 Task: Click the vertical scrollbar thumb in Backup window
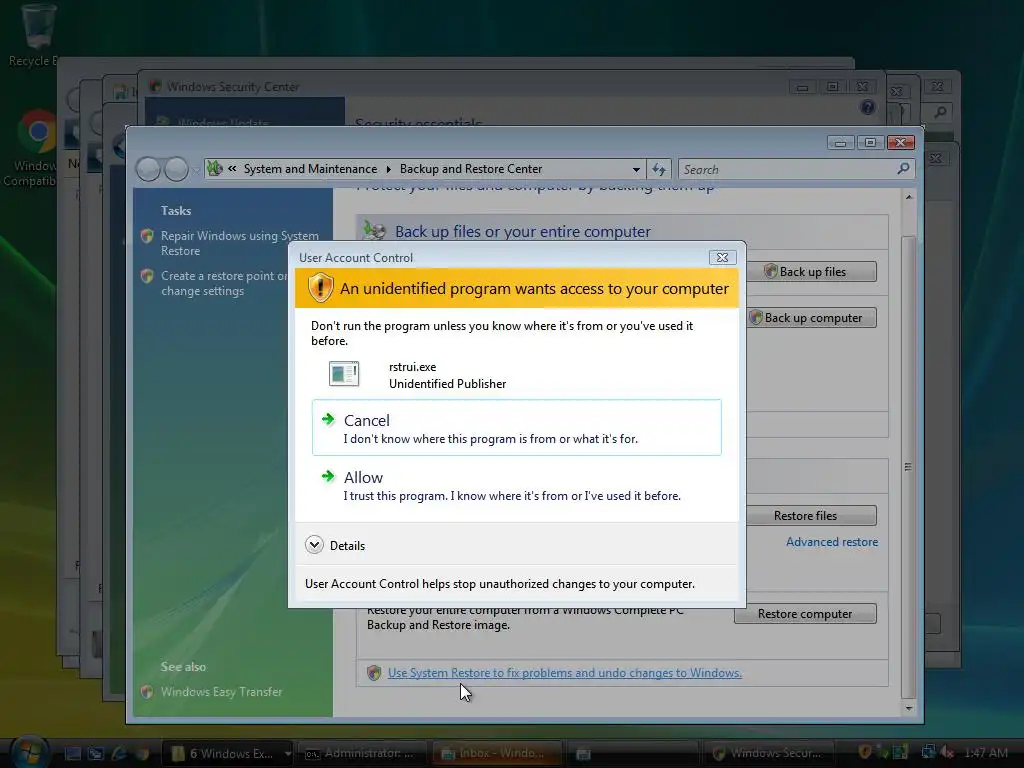point(908,467)
